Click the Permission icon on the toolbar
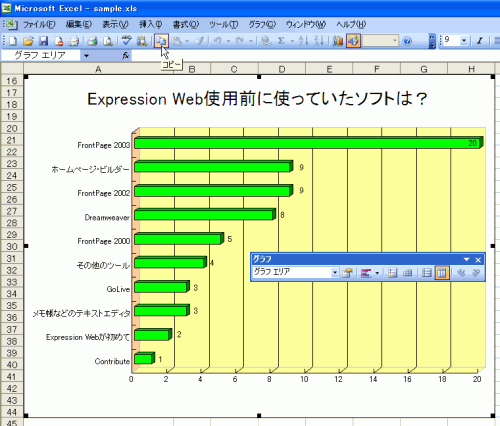Image resolution: width=500 pixels, height=426 pixels. 59,41
